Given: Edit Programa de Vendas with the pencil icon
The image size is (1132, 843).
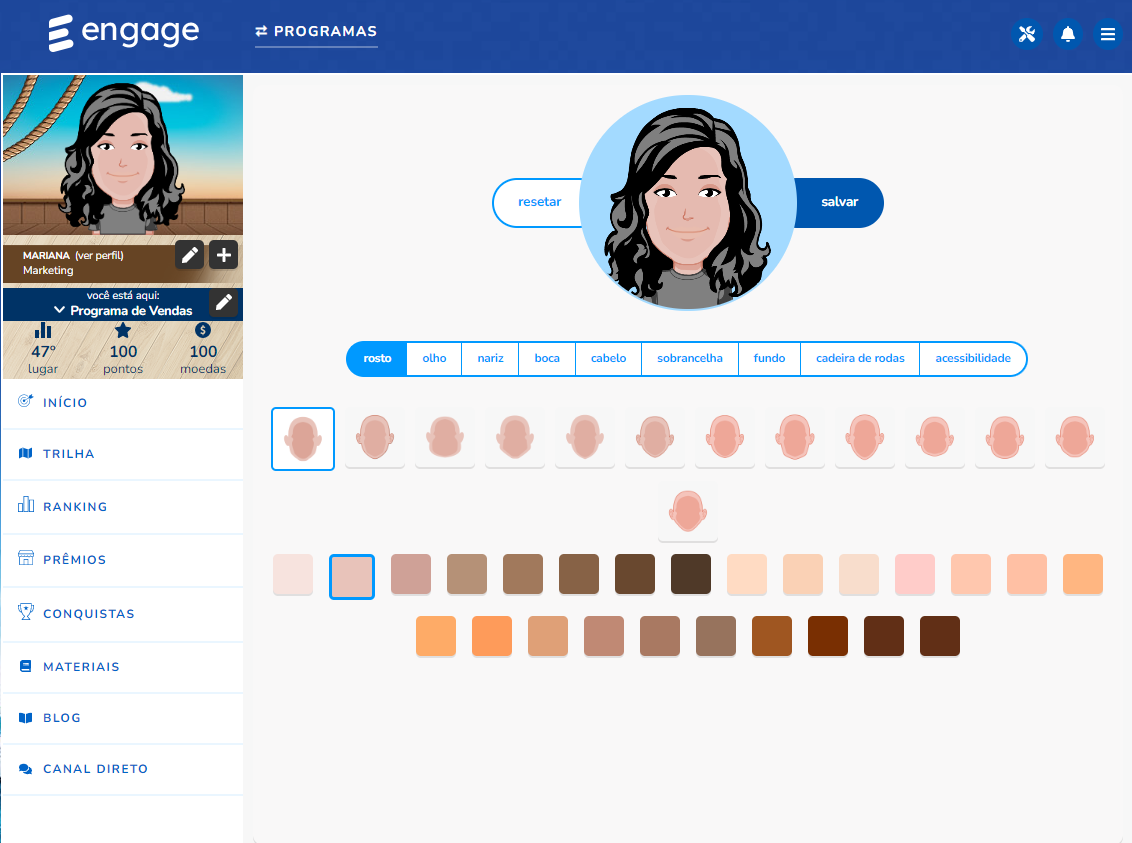Looking at the screenshot, I should (224, 303).
